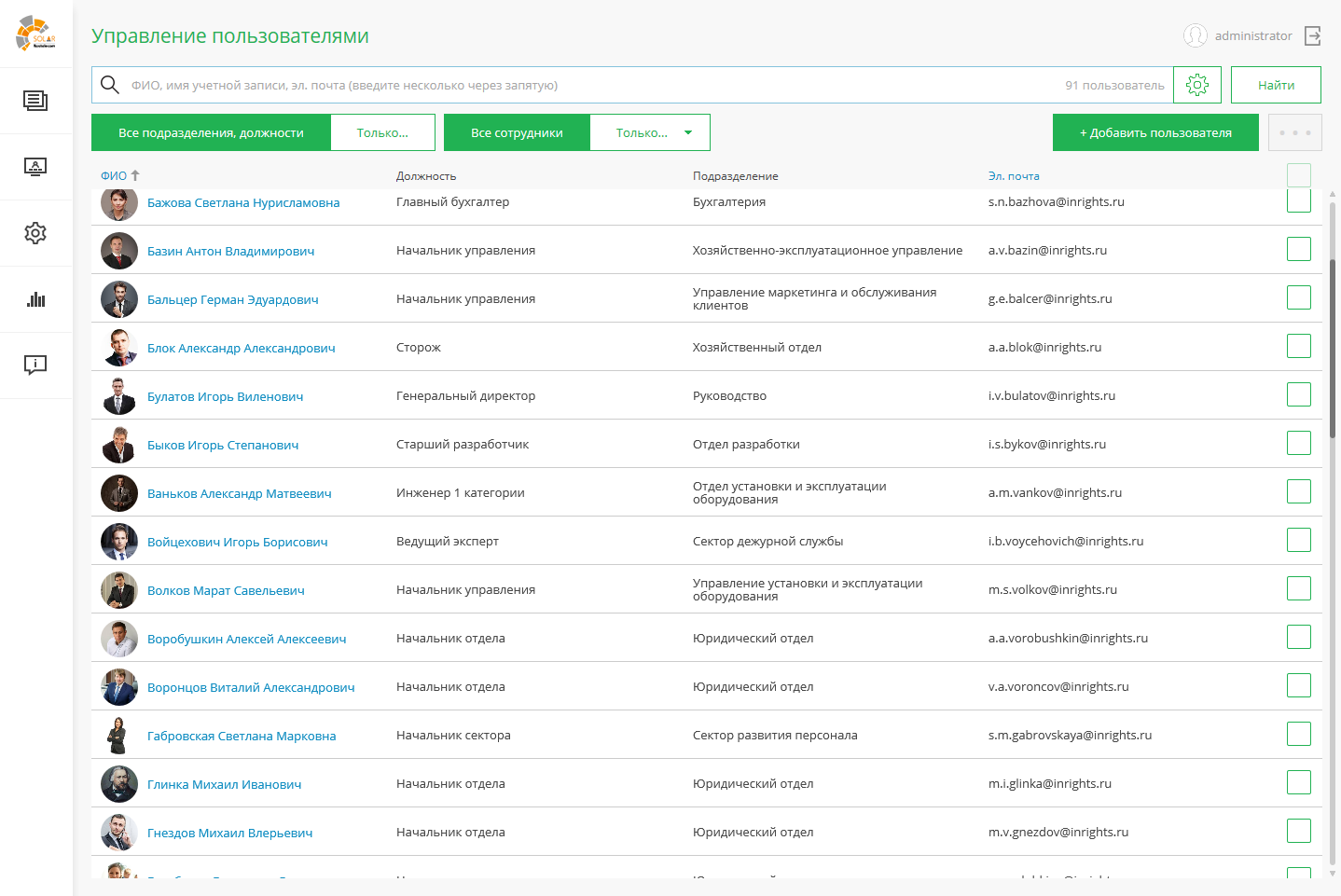The width and height of the screenshot is (1341, 896).
Task: Click the "+ Добавить пользователя" button
Action: 1155,132
